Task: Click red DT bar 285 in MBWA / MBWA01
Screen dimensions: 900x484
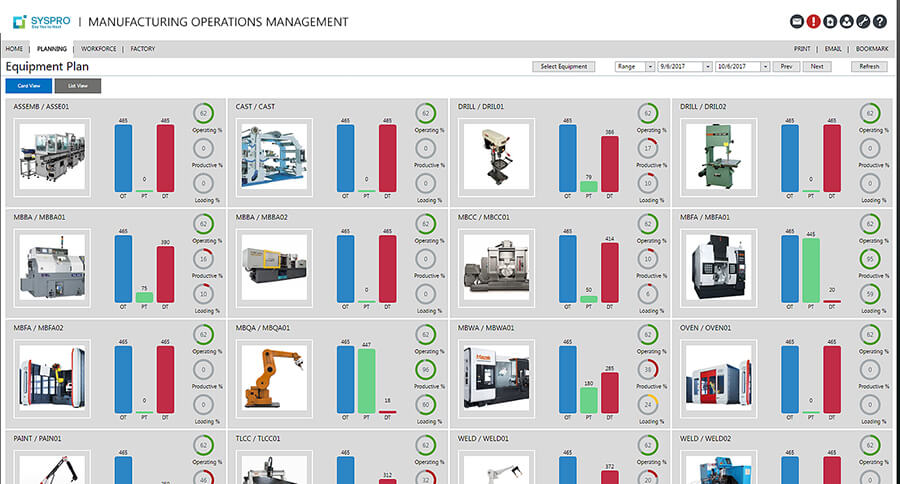Action: click(x=610, y=393)
